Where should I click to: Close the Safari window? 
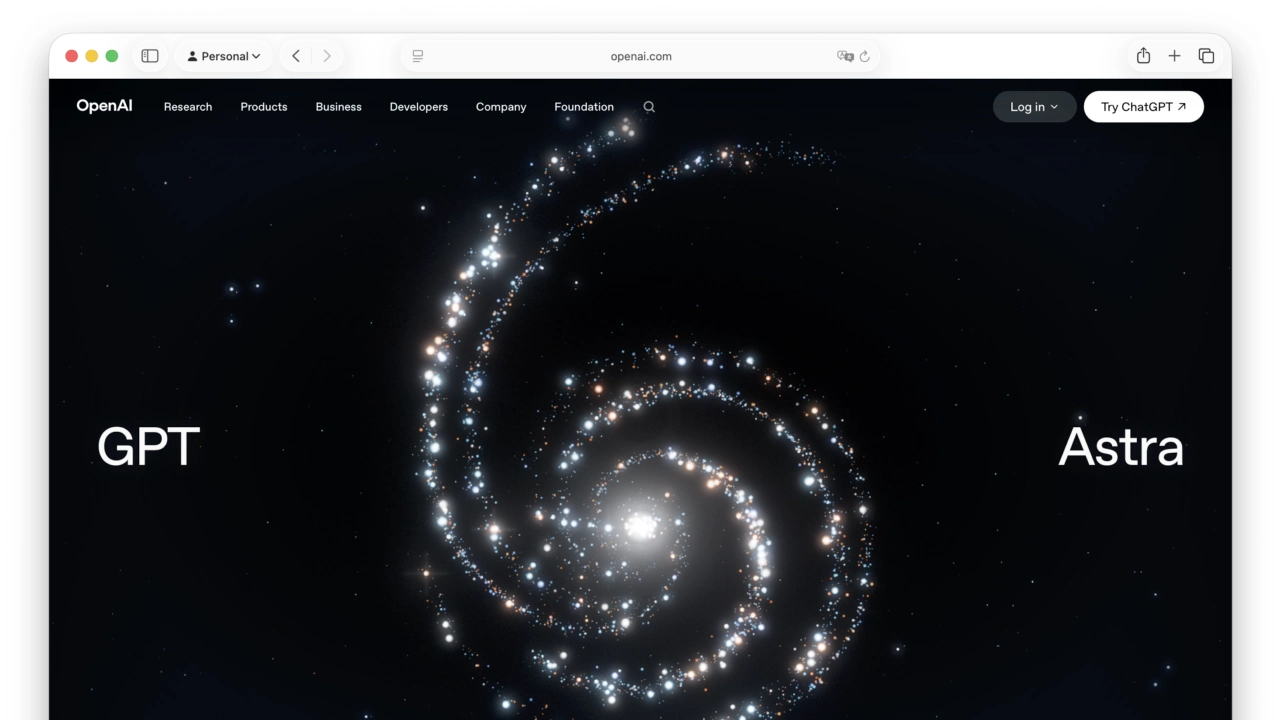(x=72, y=56)
